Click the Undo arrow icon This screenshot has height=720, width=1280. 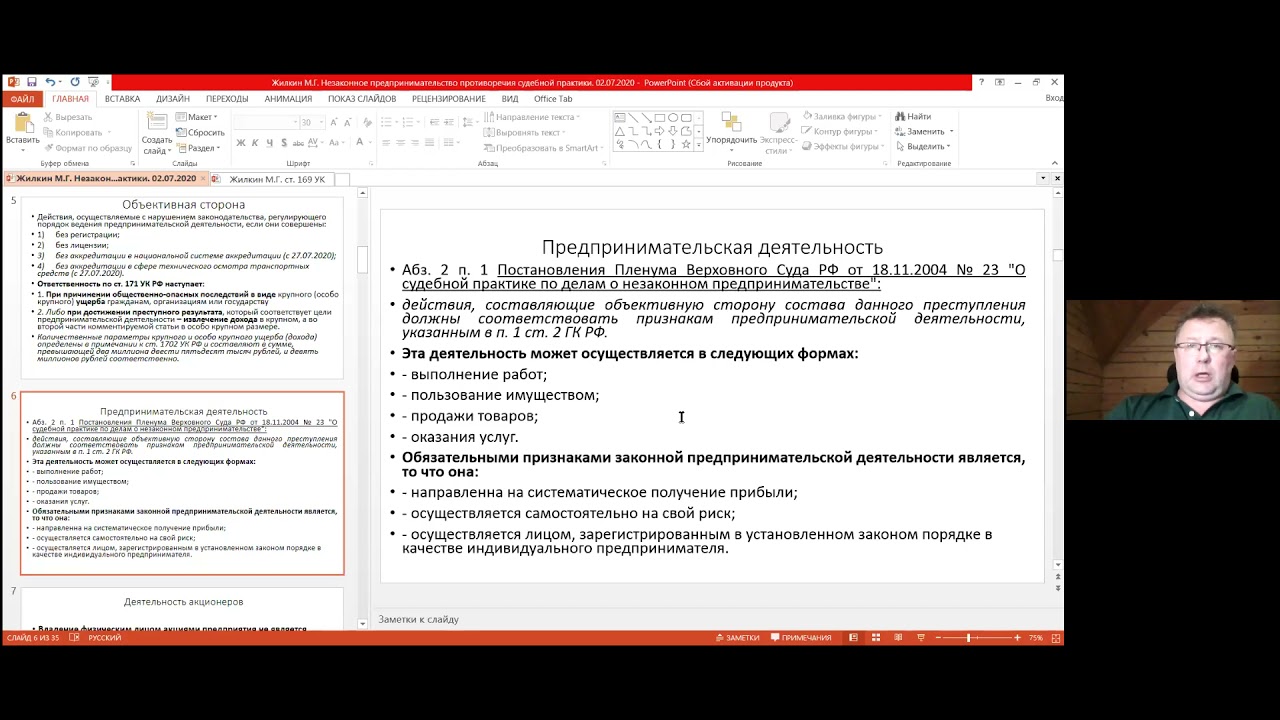(50, 82)
